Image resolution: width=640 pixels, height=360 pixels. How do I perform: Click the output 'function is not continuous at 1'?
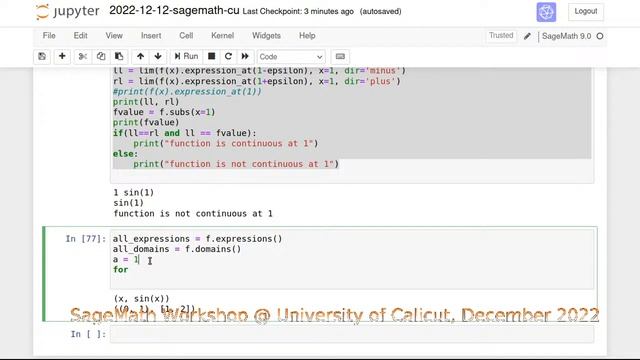193,213
